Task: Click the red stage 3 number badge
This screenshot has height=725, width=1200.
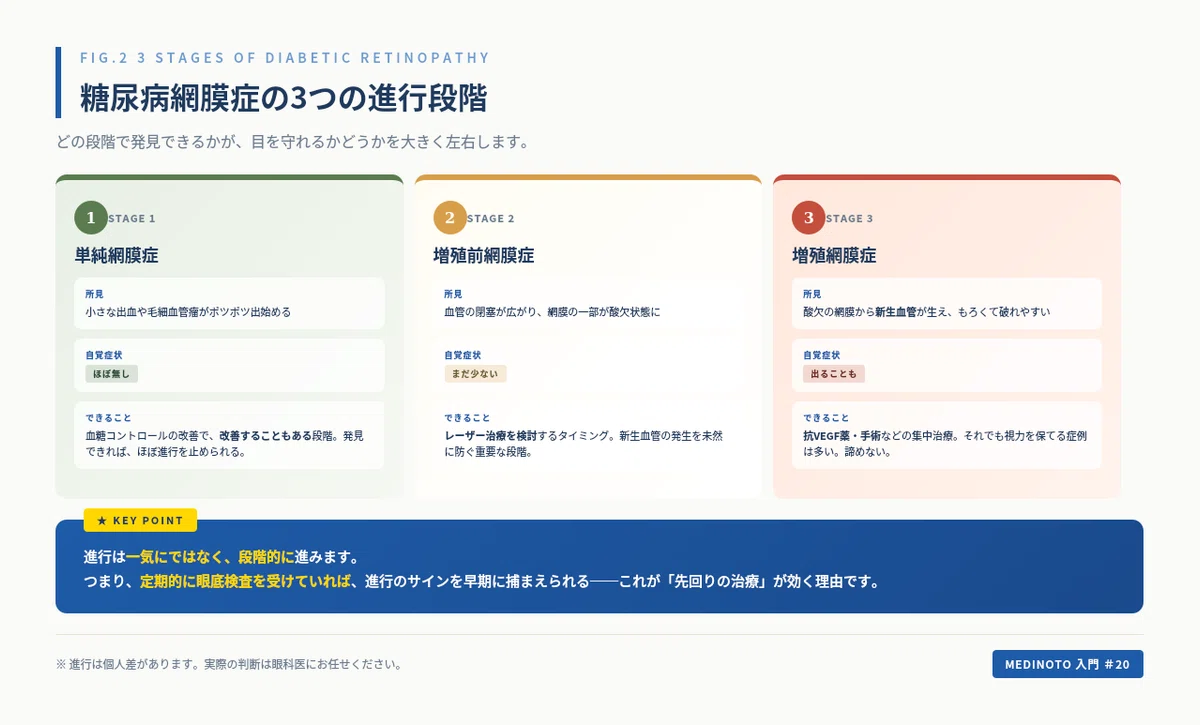Action: [x=809, y=218]
